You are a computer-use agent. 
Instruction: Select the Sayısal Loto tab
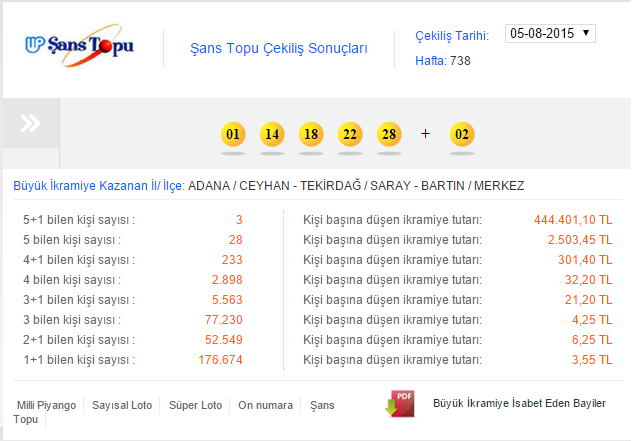click(122, 405)
